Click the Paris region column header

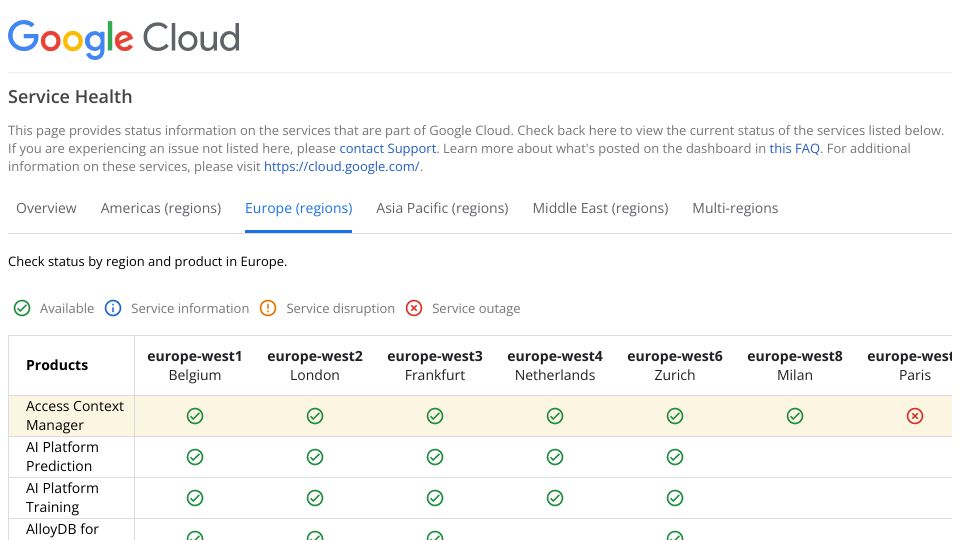pos(911,366)
